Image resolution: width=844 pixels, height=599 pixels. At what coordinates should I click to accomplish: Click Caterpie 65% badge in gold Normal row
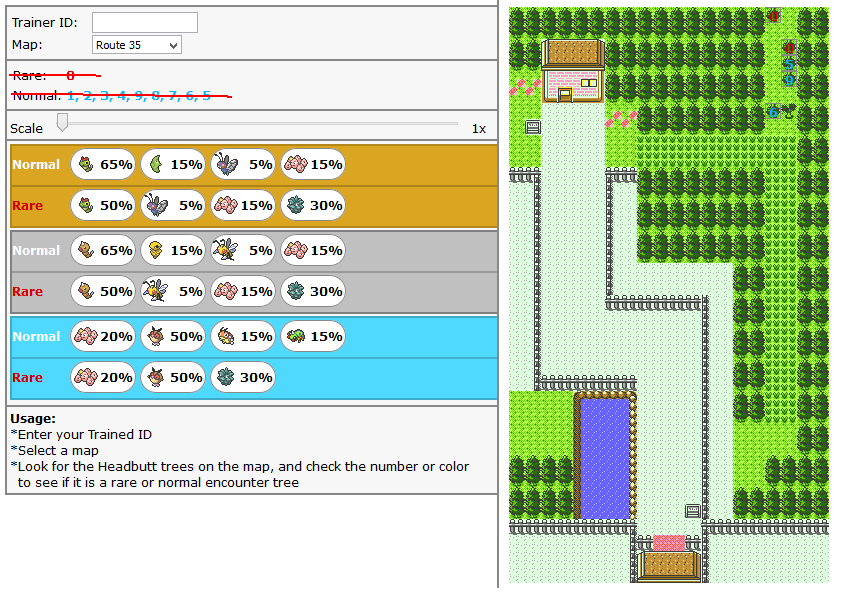point(103,164)
